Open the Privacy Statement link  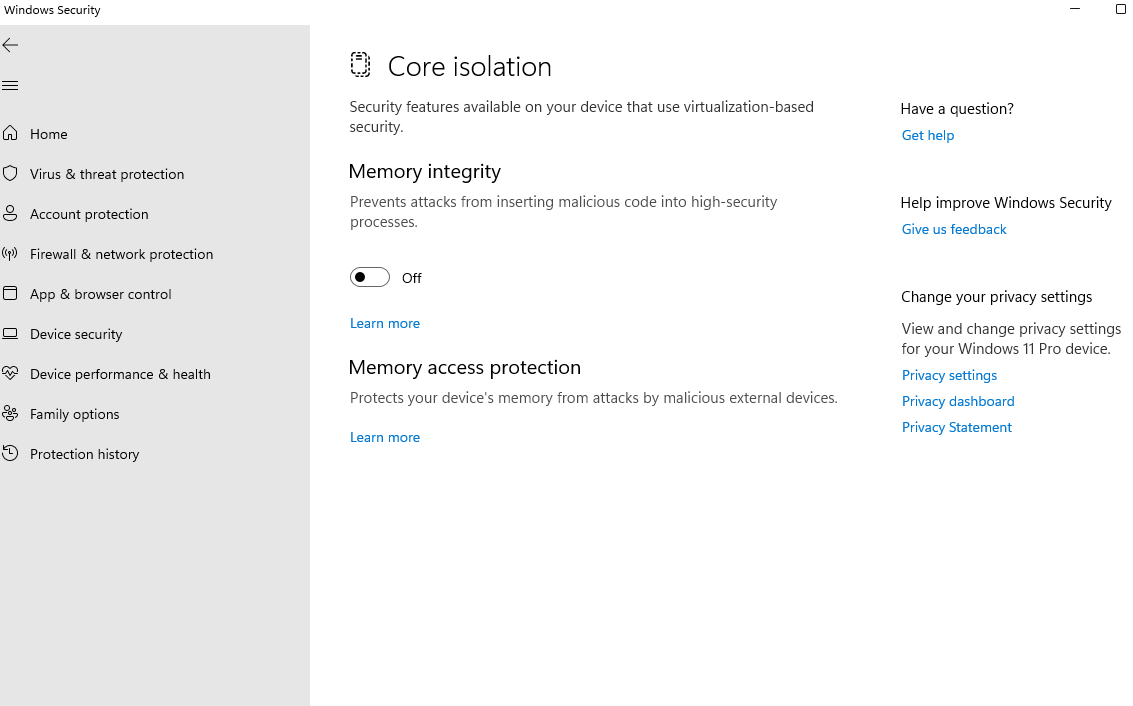[956, 427]
